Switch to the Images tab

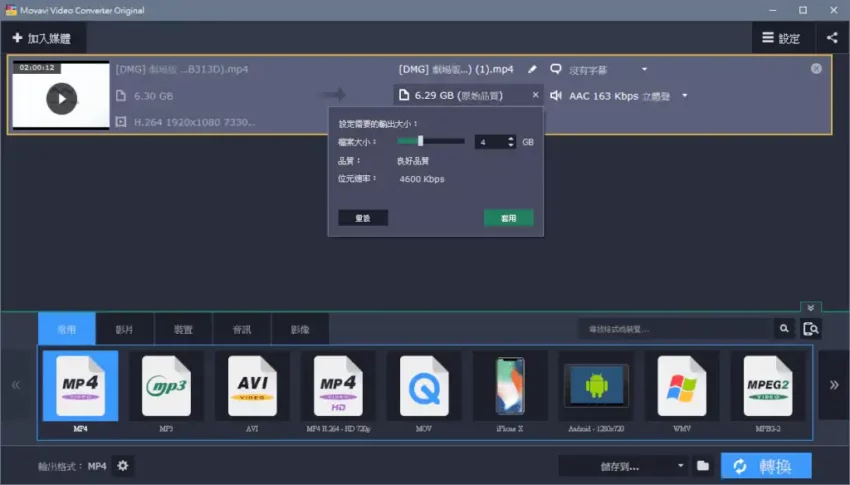click(300, 329)
